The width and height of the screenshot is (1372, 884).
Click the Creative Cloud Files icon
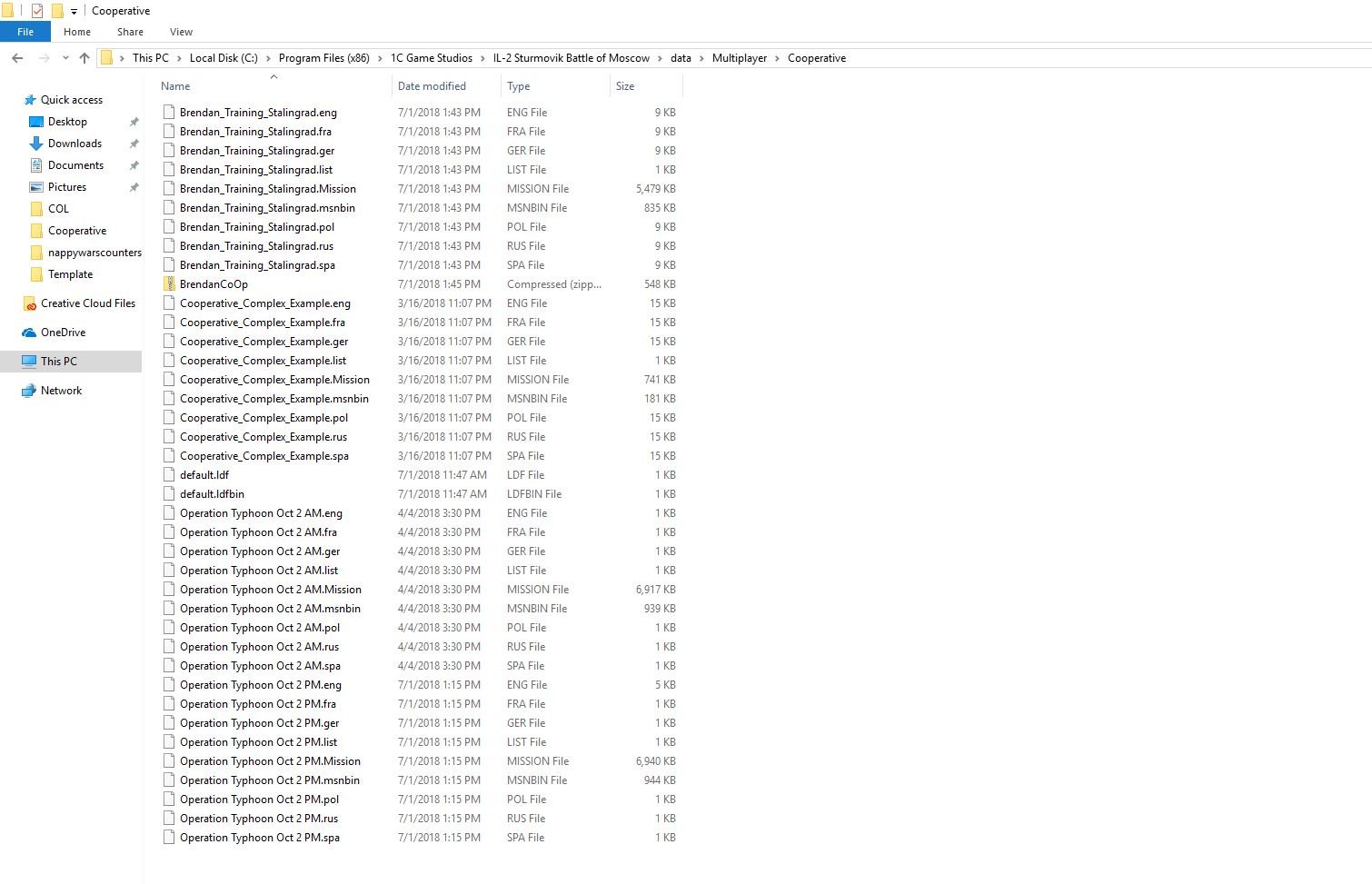[29, 303]
